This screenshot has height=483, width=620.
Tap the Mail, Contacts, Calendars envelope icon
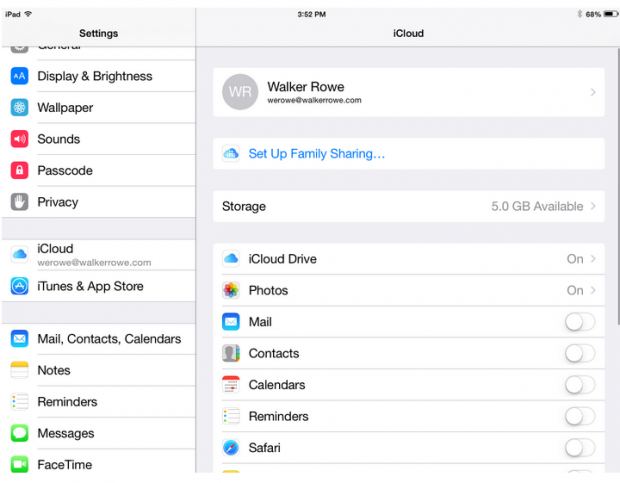[x=19, y=339]
